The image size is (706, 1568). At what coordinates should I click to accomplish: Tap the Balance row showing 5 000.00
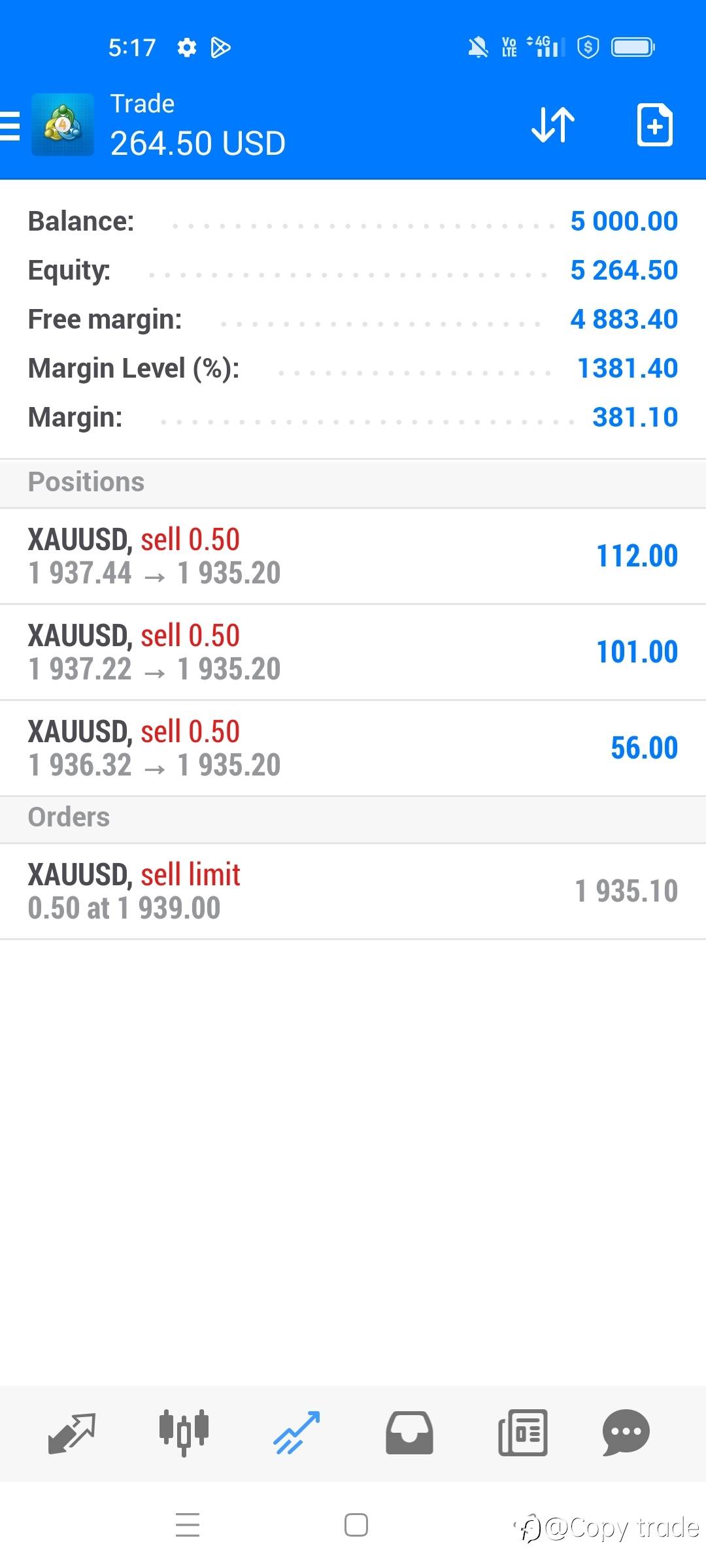(353, 221)
